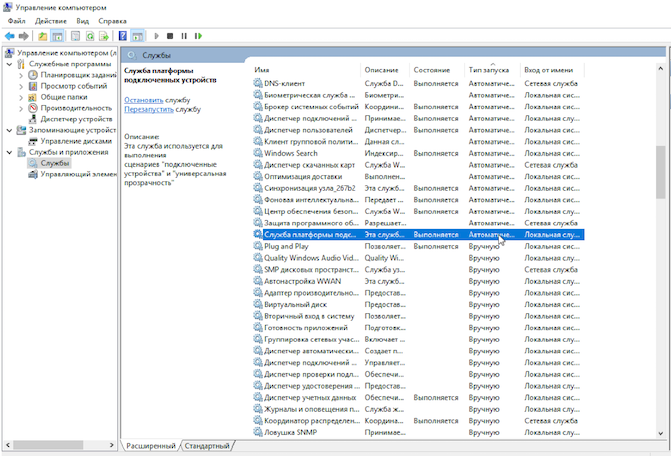Viewport: 672px width, 457px height.
Task: Select the Вторичный вход в систему row
Action: click(418, 316)
